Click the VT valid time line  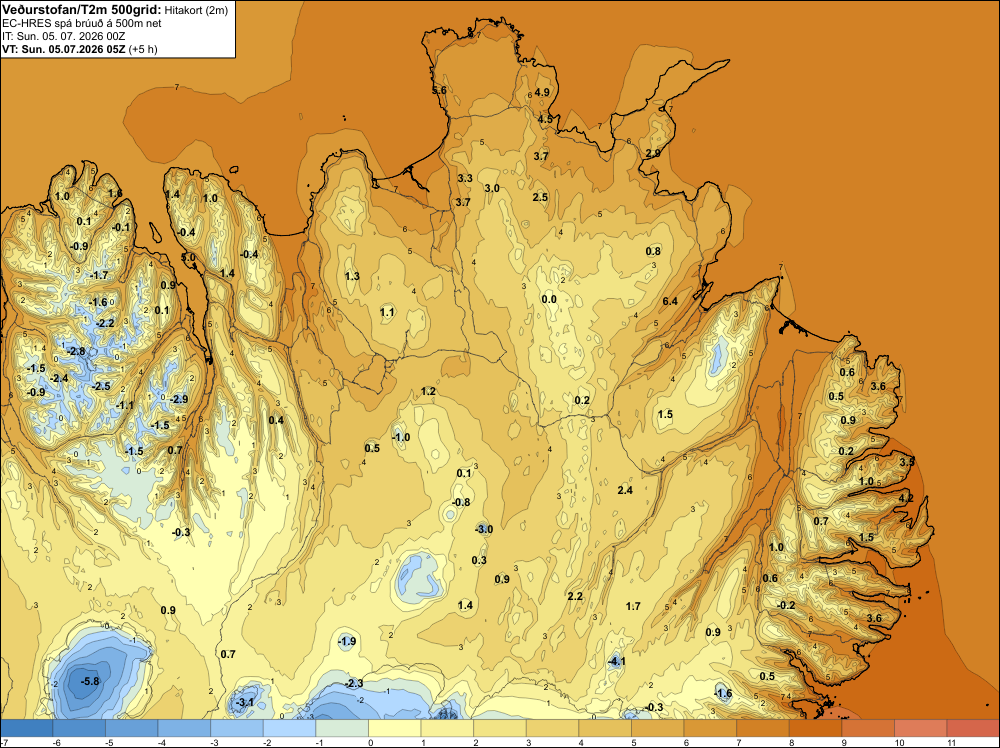[x=80, y=49]
